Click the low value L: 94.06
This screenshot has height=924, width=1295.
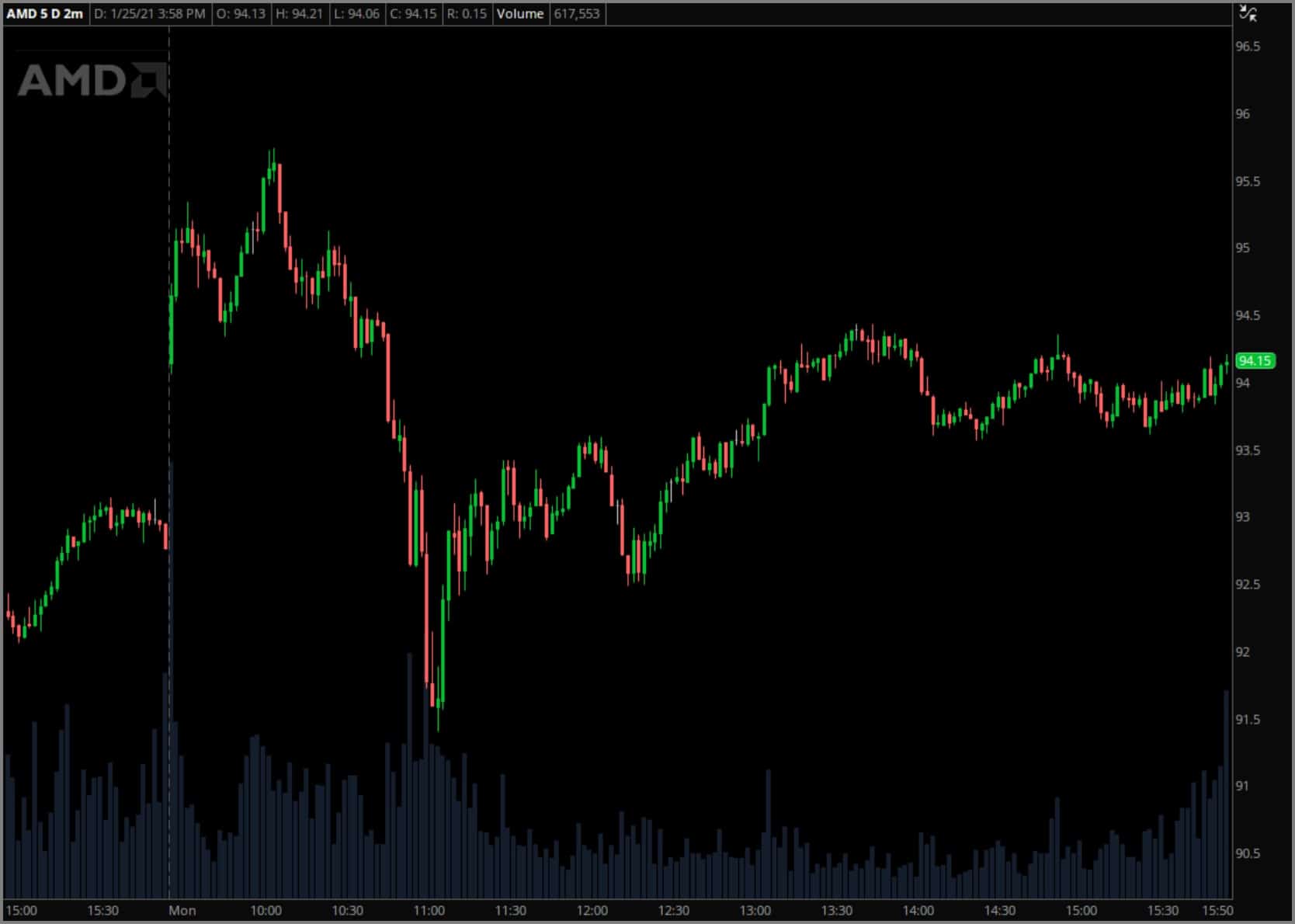point(356,14)
